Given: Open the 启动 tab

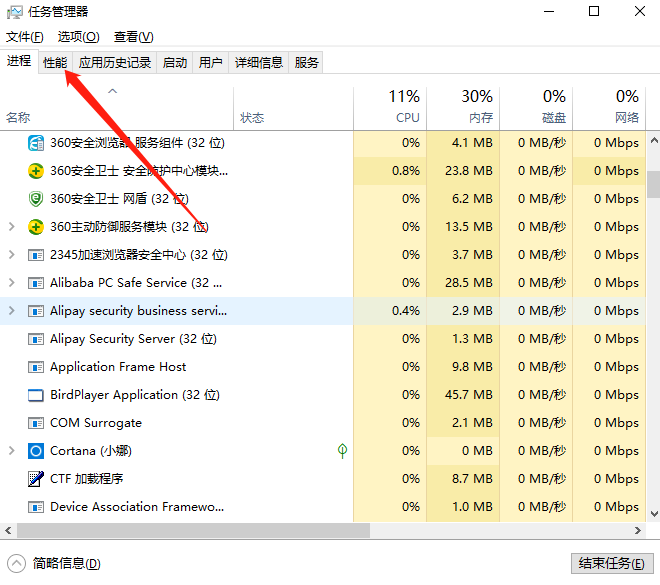Looking at the screenshot, I should click(175, 62).
